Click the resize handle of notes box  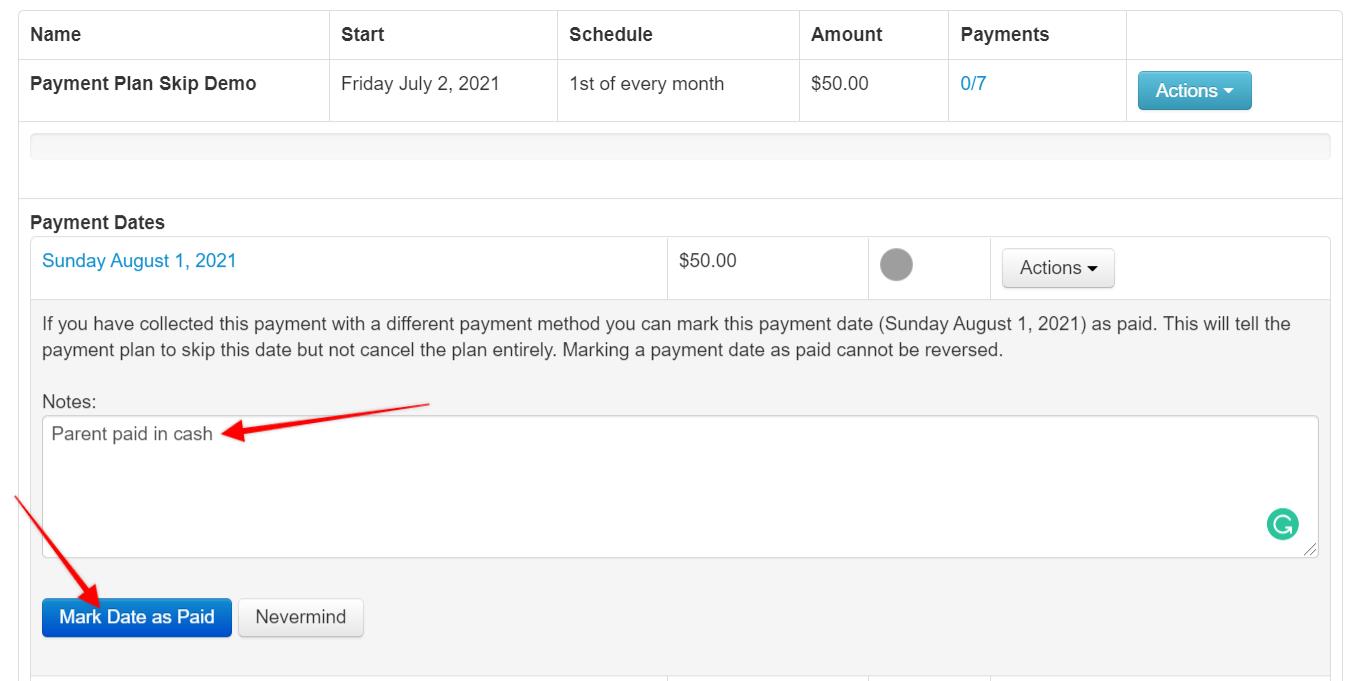1310,550
